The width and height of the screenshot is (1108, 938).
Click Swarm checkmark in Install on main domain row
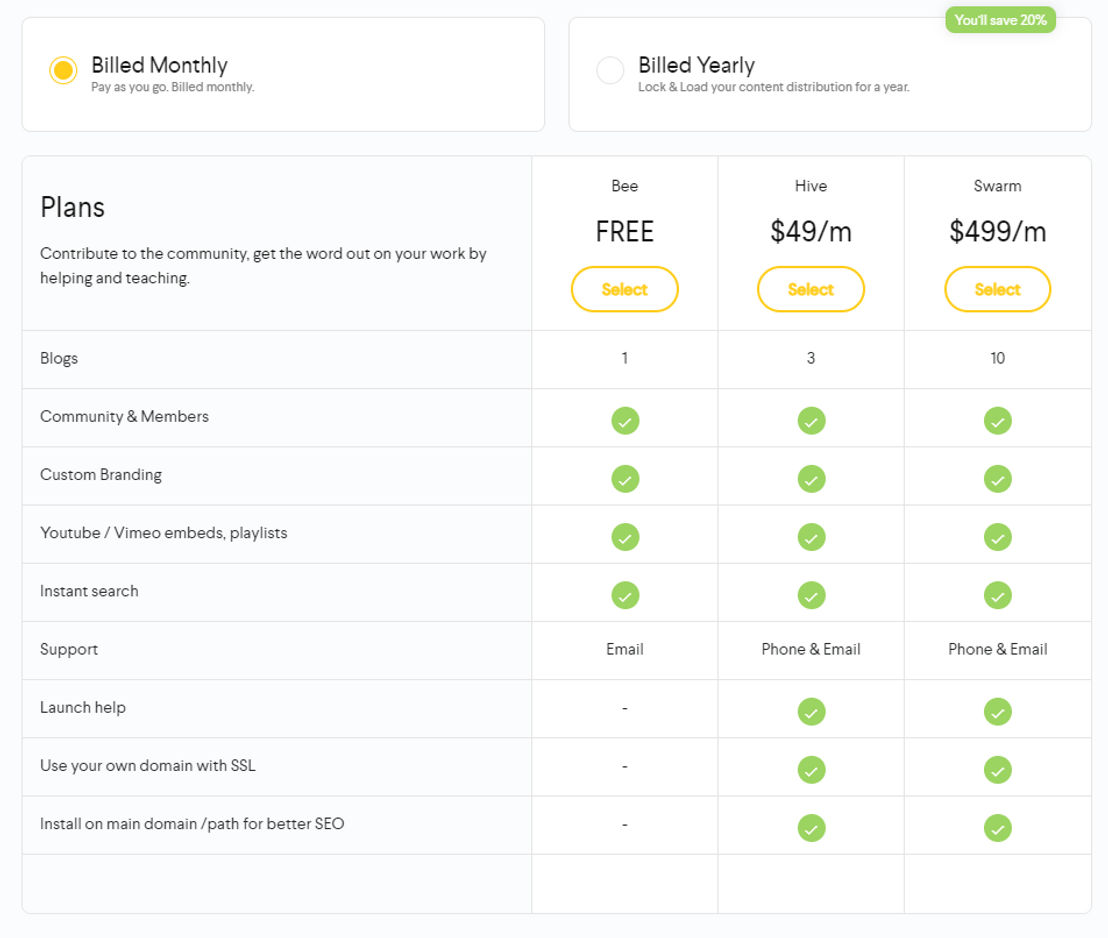coord(997,828)
